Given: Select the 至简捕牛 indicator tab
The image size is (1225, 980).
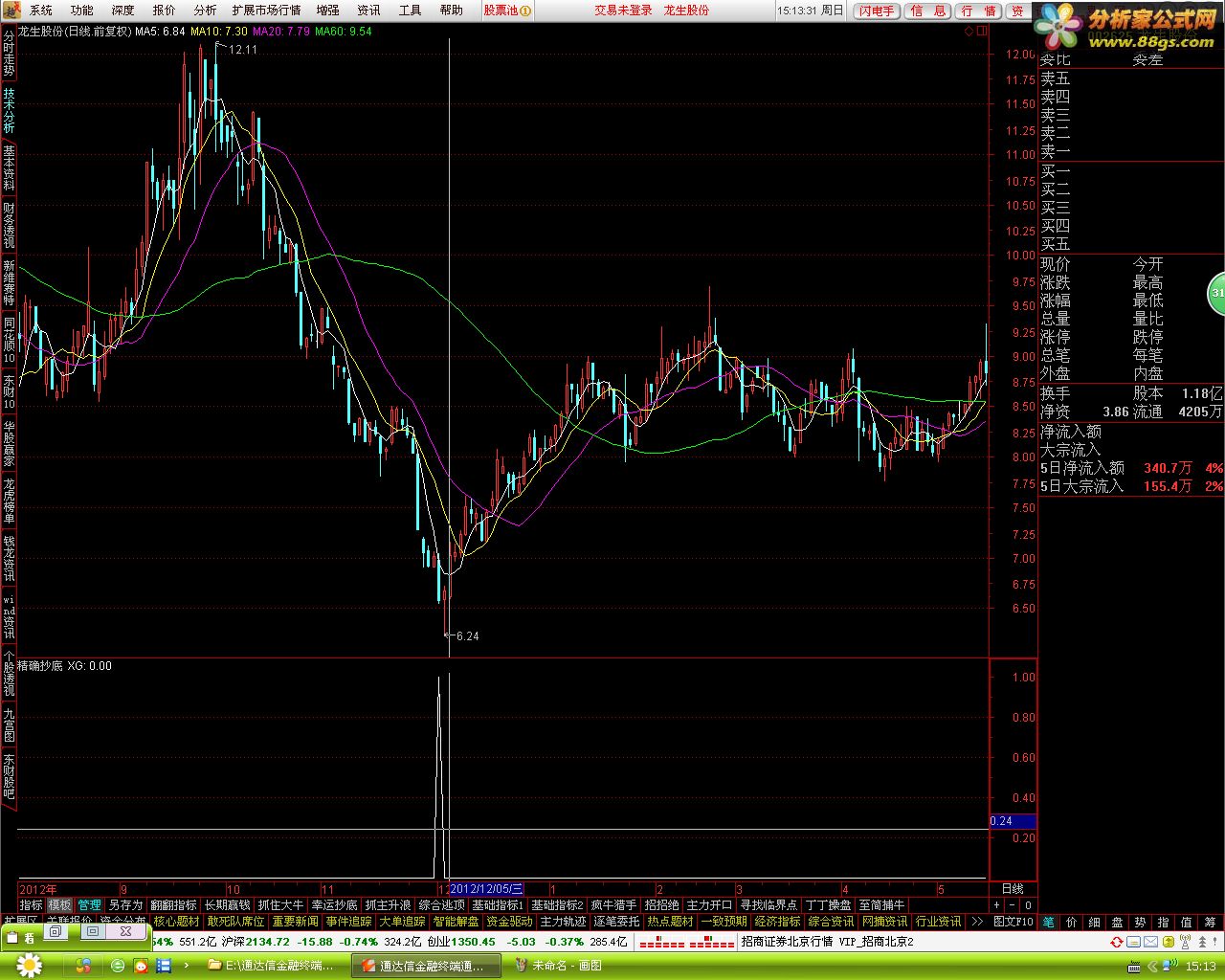Looking at the screenshot, I should click(881, 904).
